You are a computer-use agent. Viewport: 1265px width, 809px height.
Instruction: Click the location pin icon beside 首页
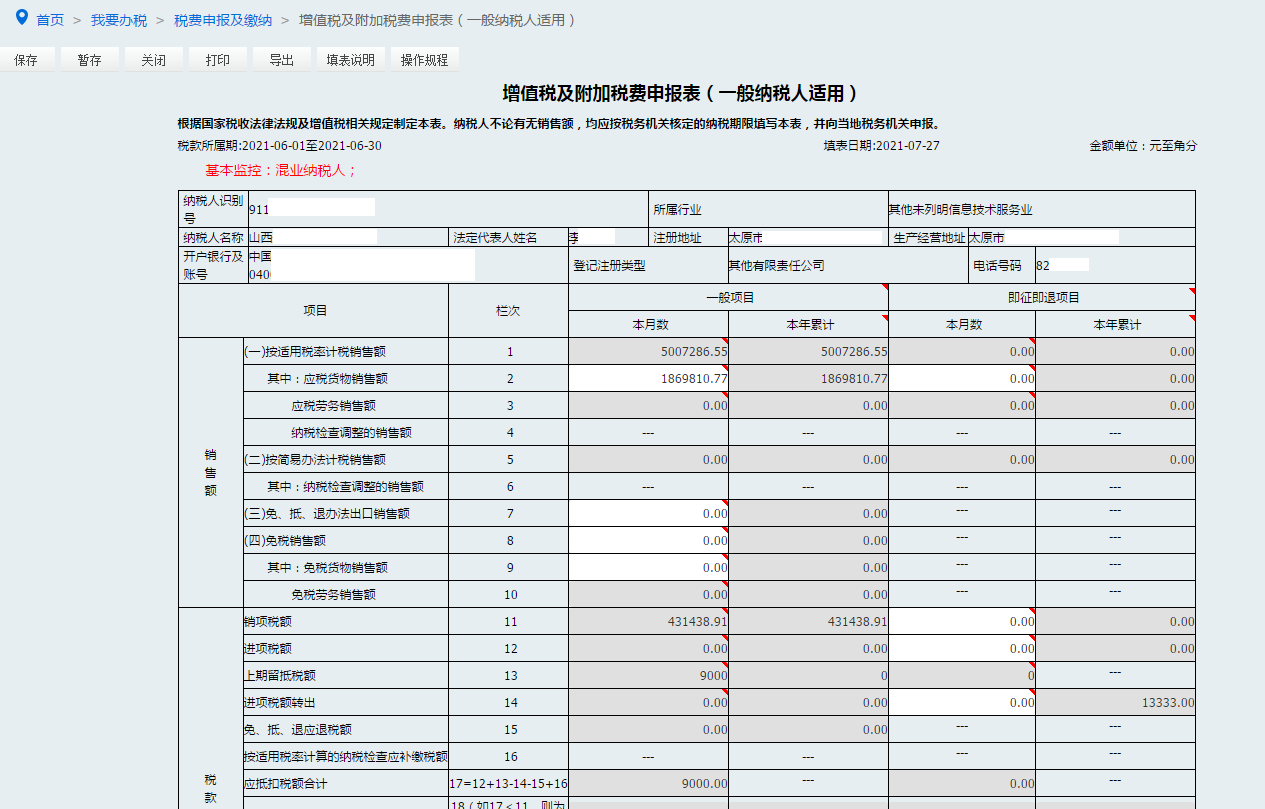(x=22, y=18)
